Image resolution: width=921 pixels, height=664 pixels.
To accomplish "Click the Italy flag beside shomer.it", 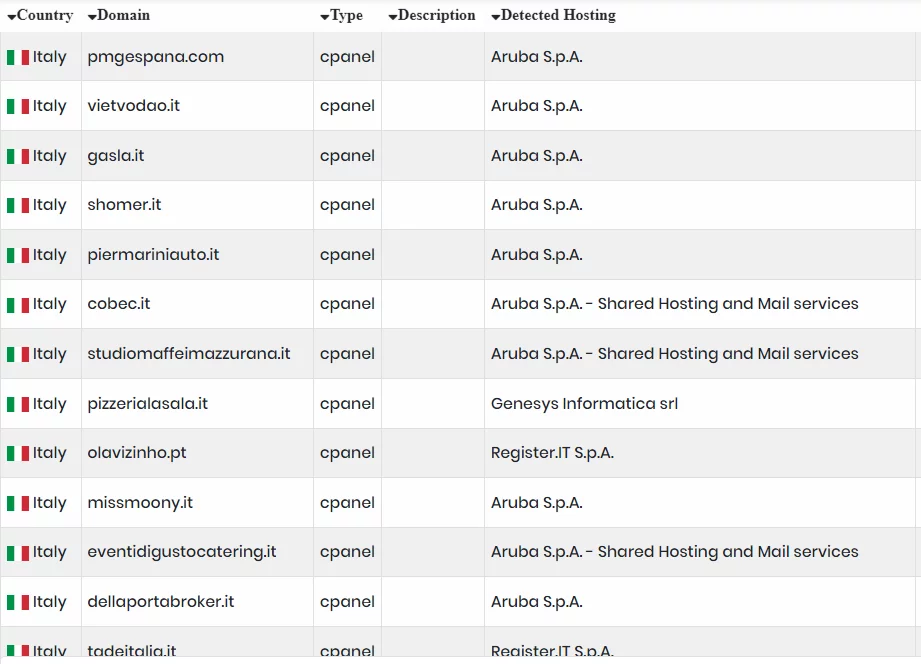I will click(x=18, y=205).
